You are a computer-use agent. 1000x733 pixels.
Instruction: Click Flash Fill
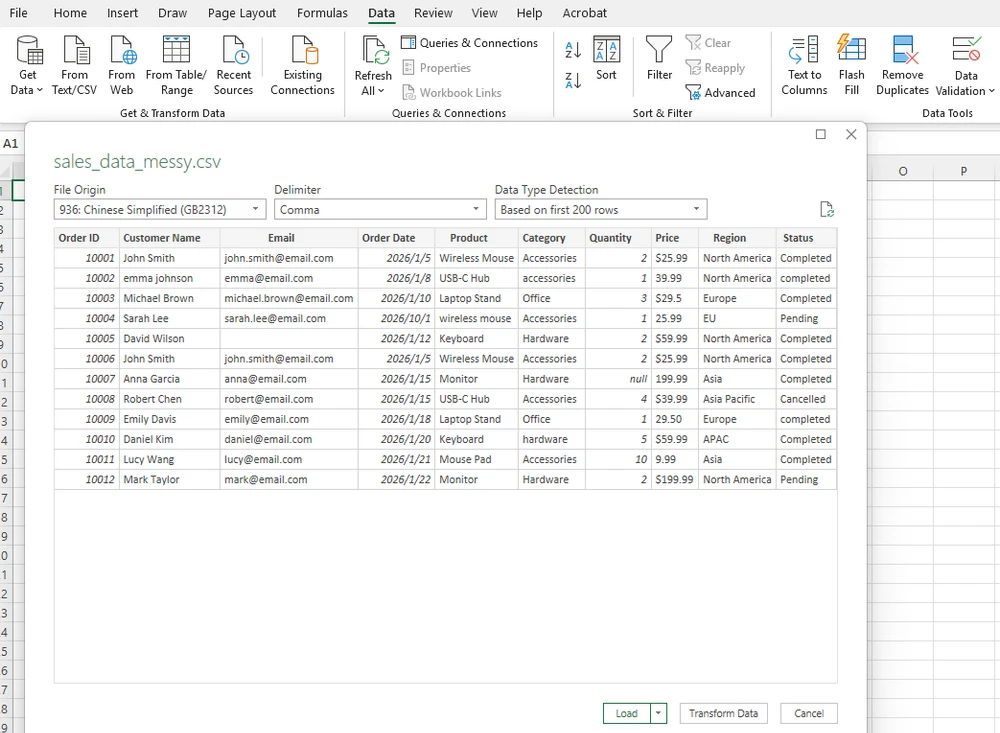[x=851, y=65]
